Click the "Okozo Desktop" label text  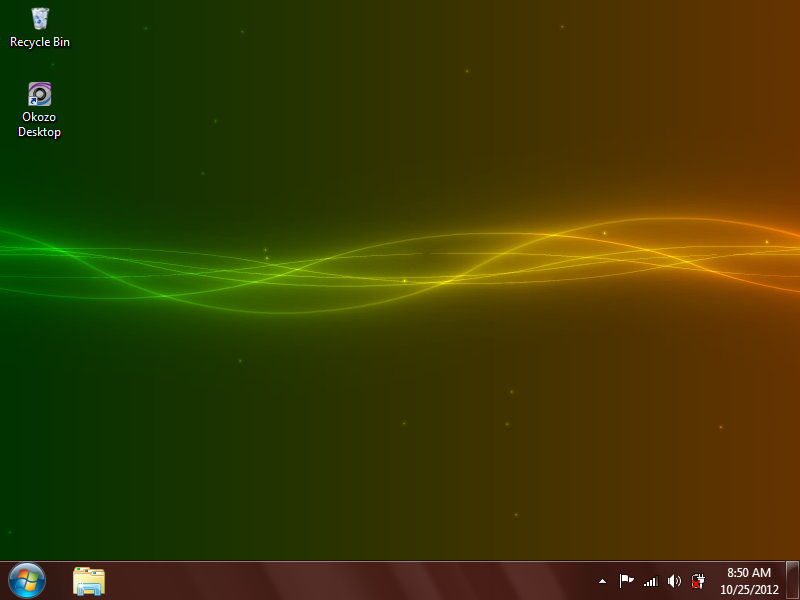39,124
